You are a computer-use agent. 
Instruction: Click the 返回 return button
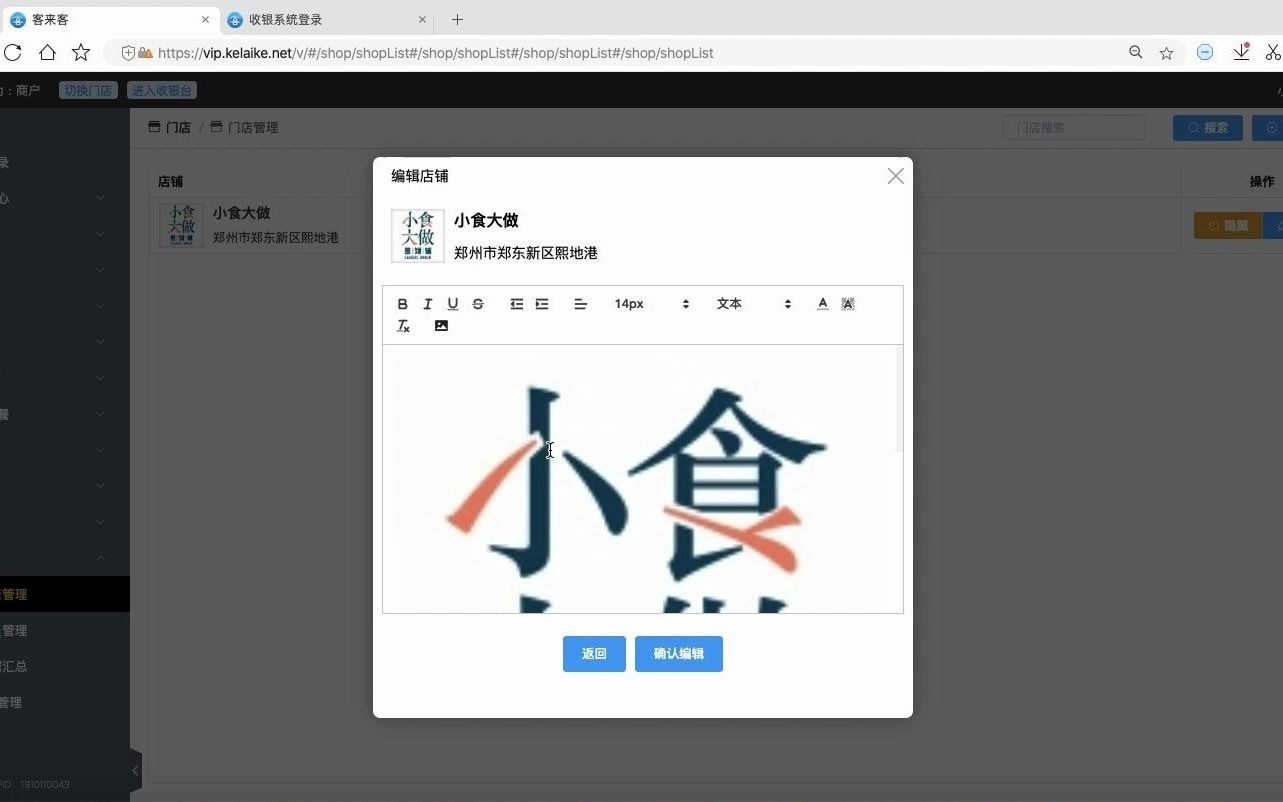pyautogui.click(x=593, y=653)
